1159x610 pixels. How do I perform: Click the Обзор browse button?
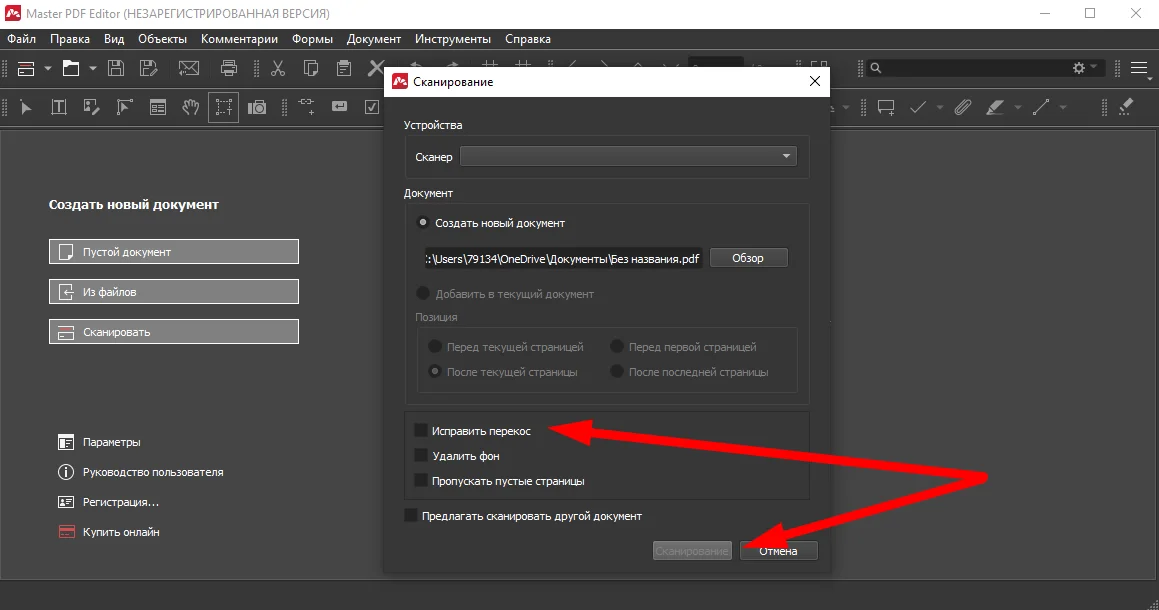748,258
